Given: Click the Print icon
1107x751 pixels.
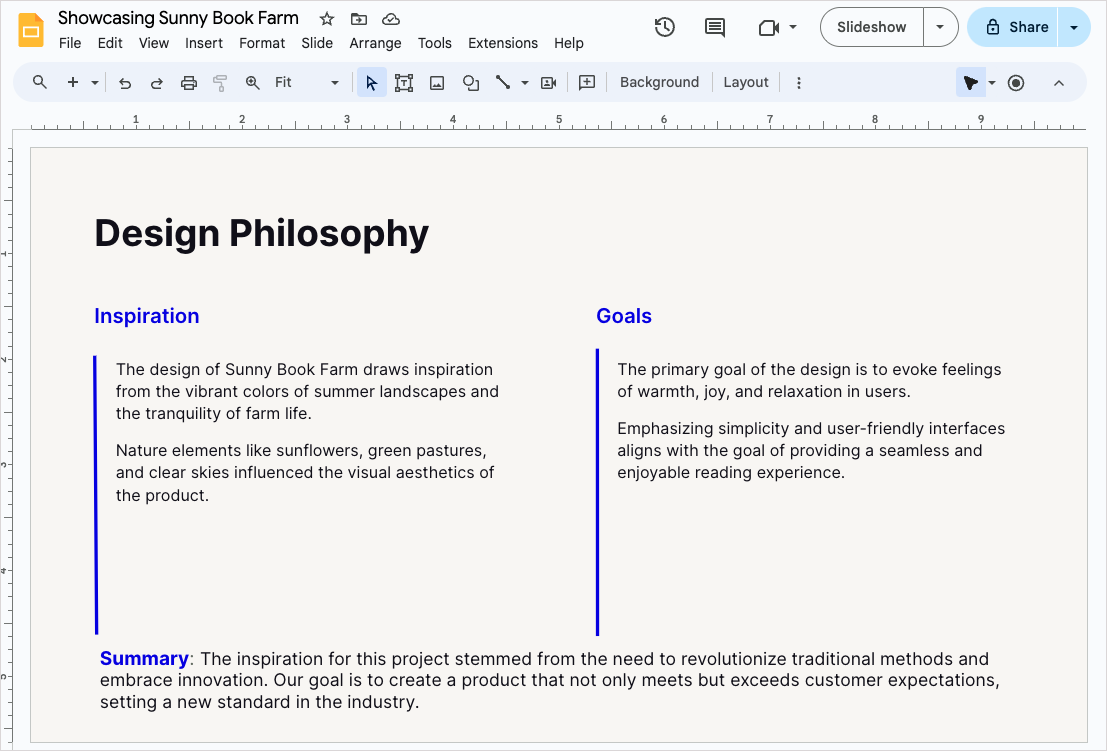Looking at the screenshot, I should pos(189,83).
